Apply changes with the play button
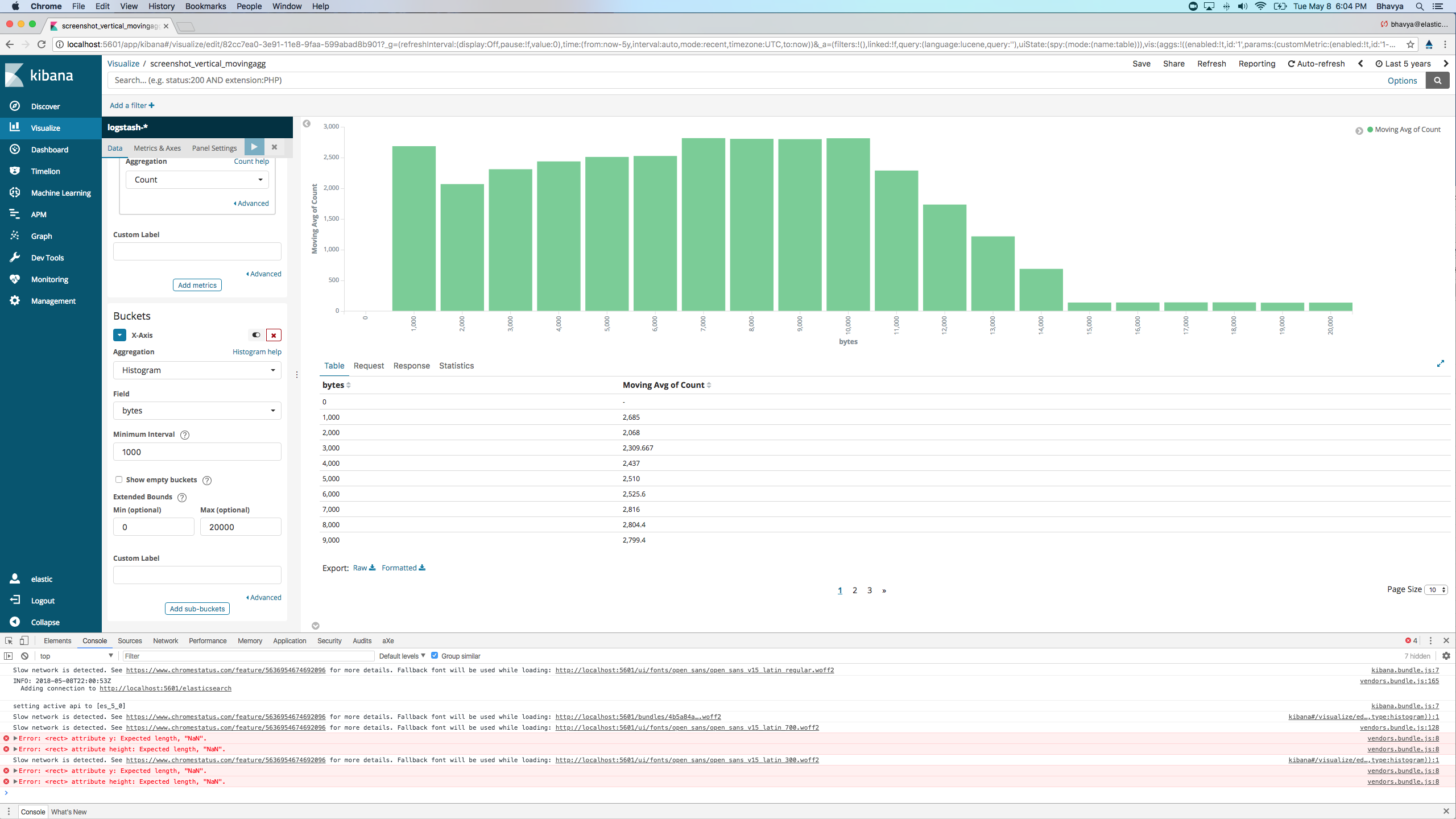 point(254,147)
